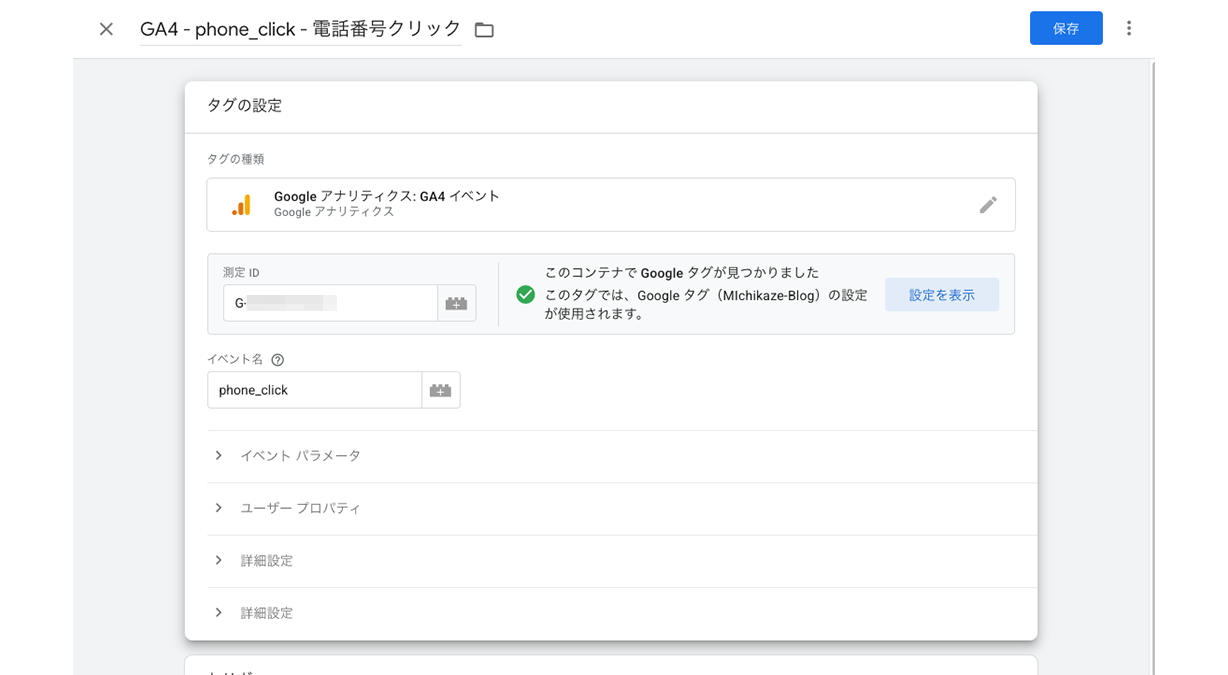Click the green checkmark status icon
This screenshot has height=675, width=1228.
click(525, 294)
